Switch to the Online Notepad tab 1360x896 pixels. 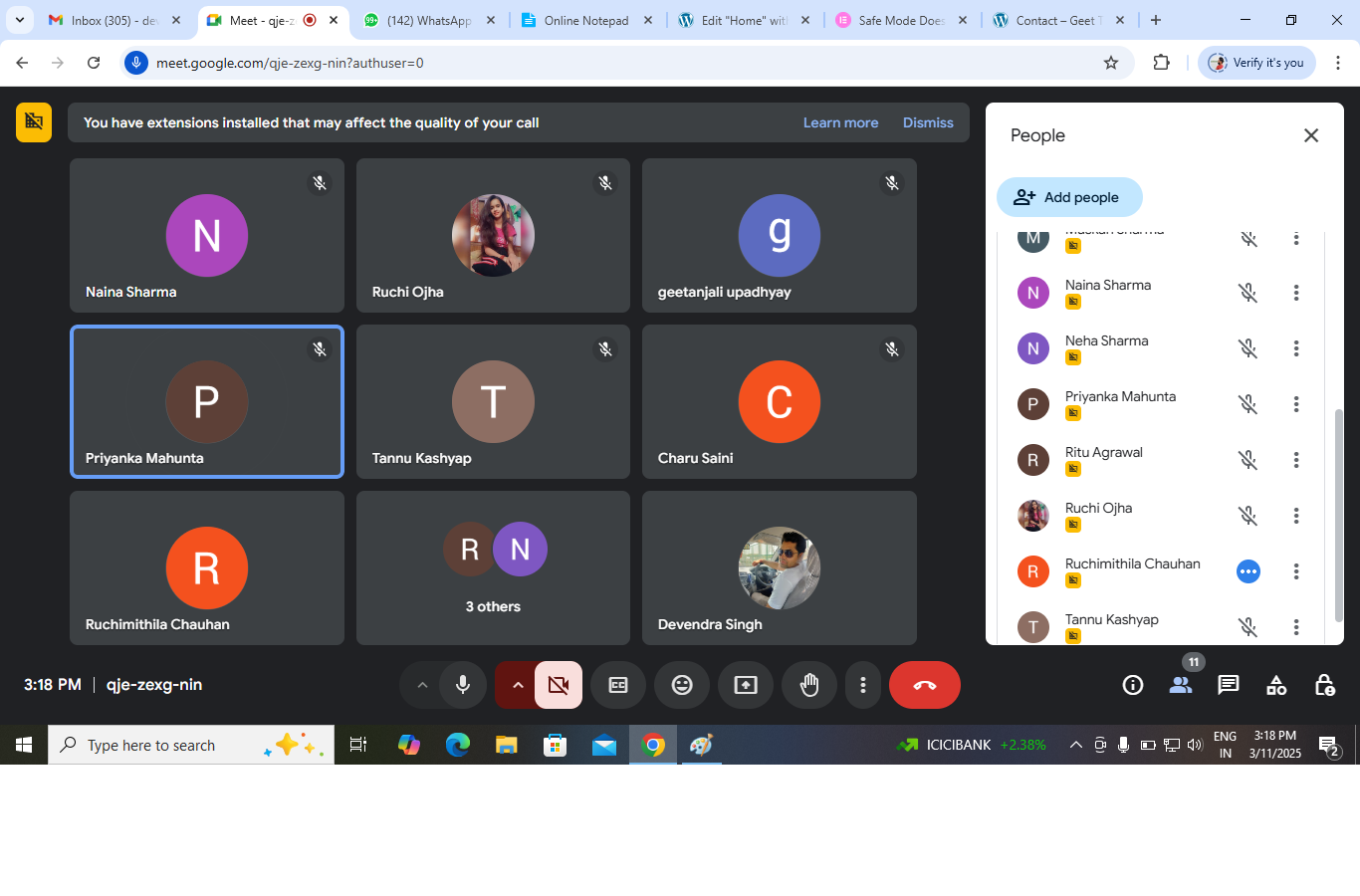pyautogui.click(x=585, y=20)
